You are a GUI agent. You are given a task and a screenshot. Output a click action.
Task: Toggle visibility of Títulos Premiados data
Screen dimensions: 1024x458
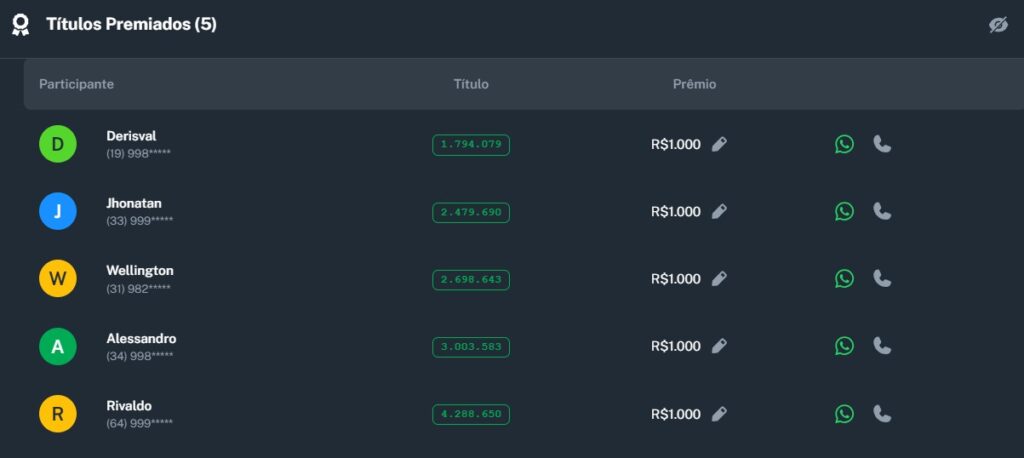point(998,25)
